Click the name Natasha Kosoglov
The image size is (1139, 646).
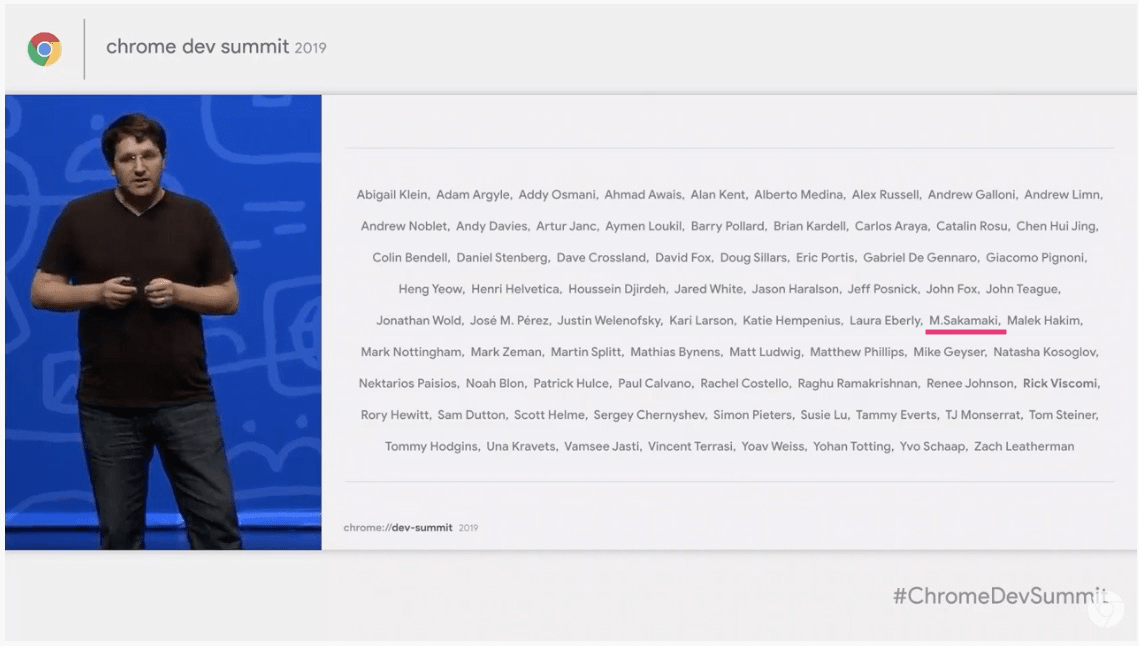pyautogui.click(x=1044, y=352)
